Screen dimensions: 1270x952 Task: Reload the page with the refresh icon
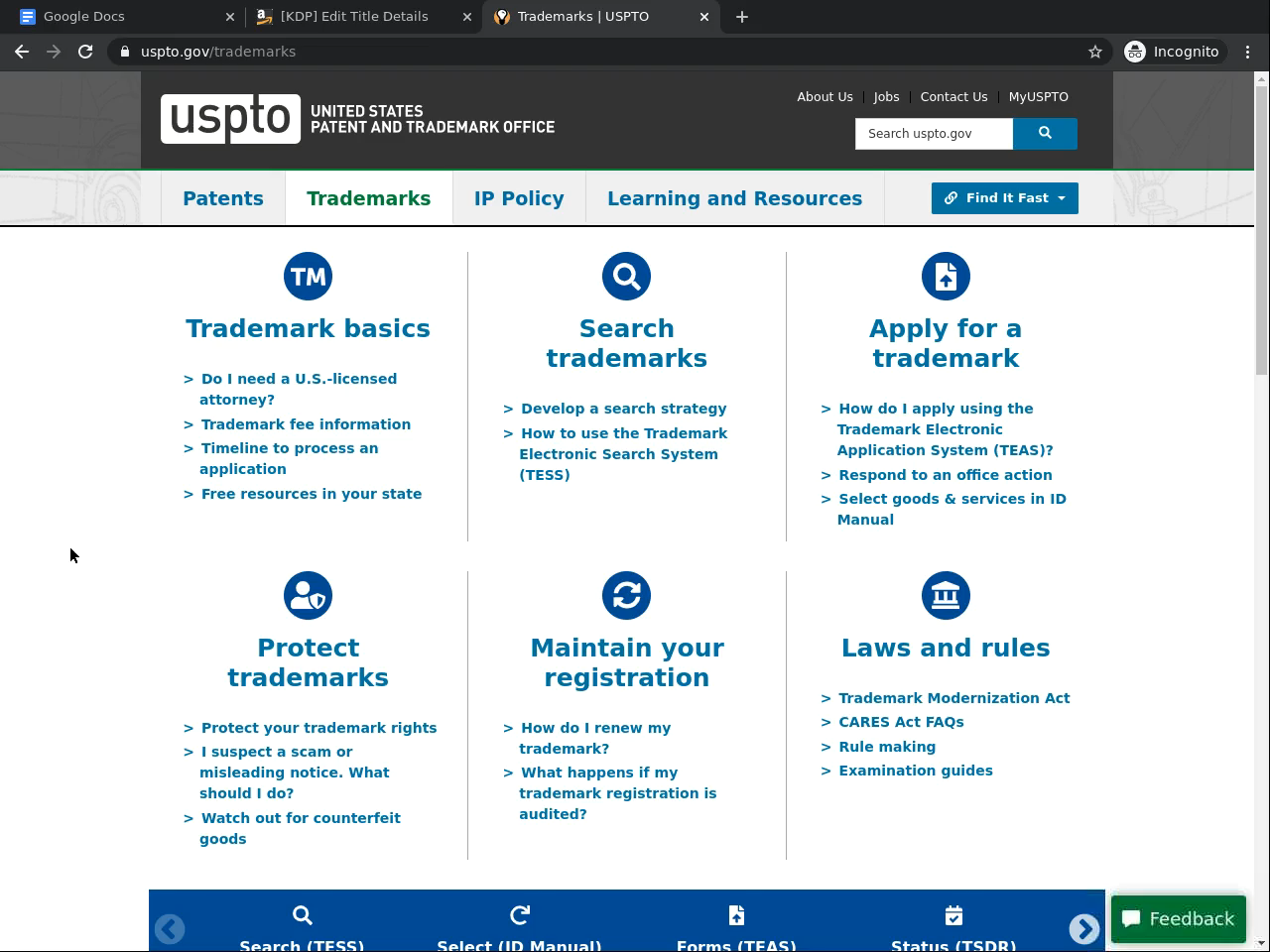85,52
